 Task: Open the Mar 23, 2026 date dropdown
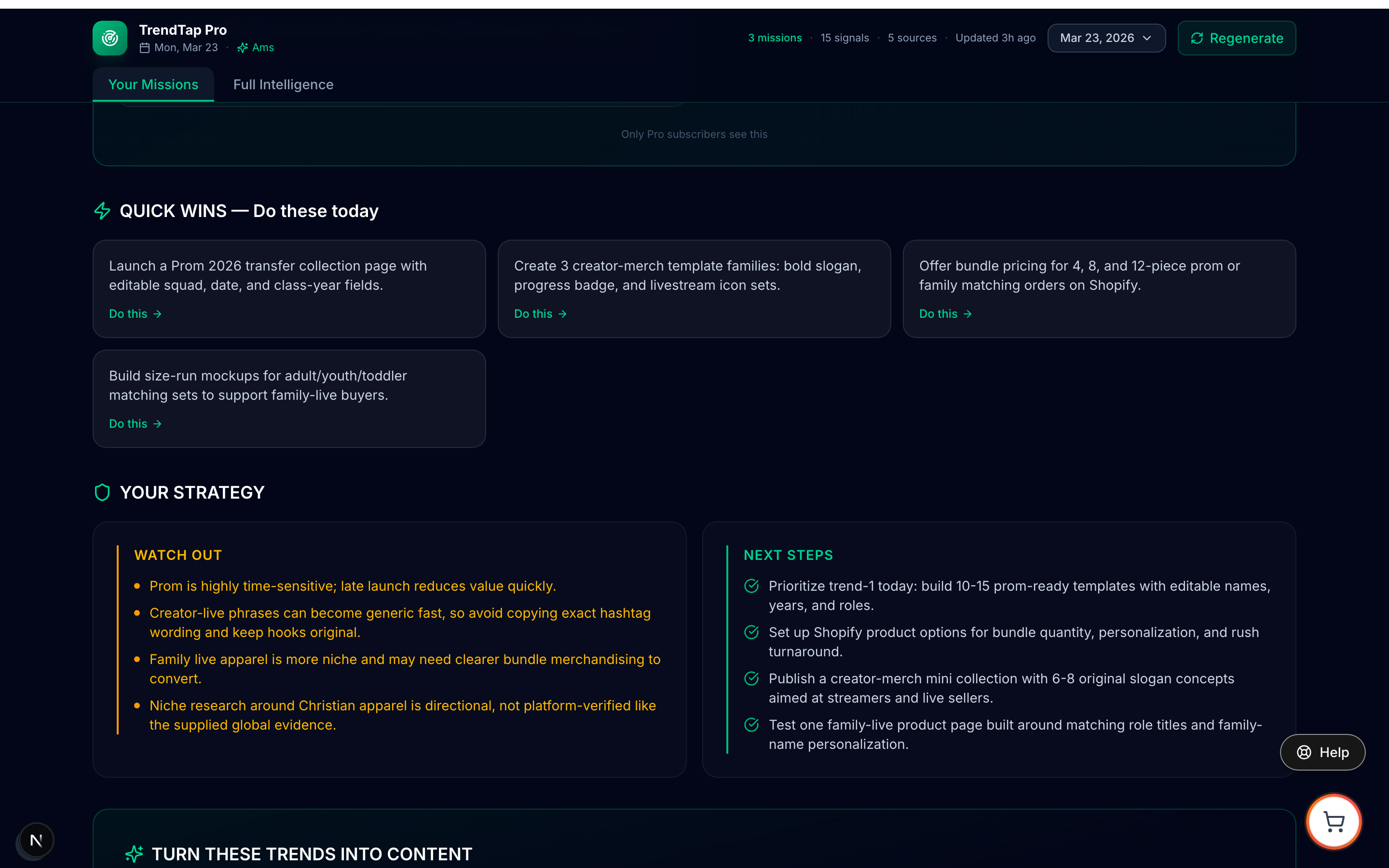point(1106,38)
